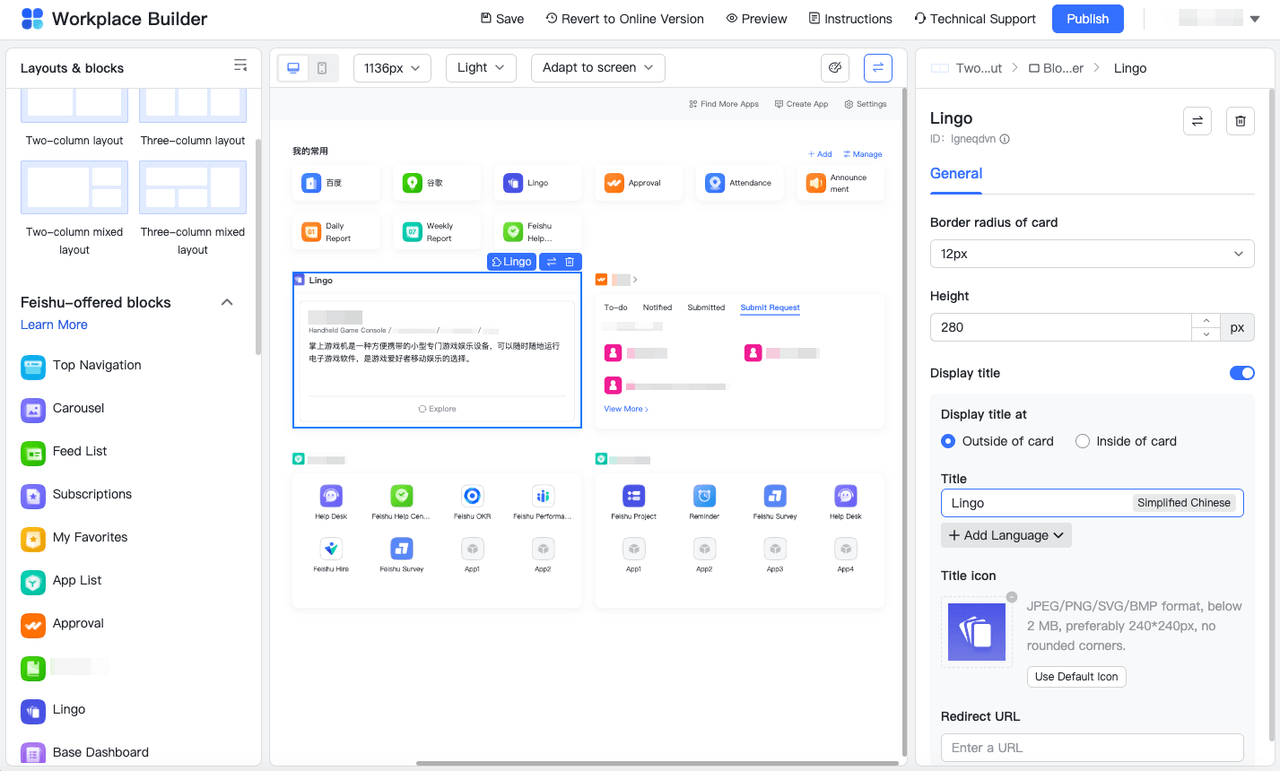
Task: Click the Approval app icon in canvas
Action: click(614, 183)
